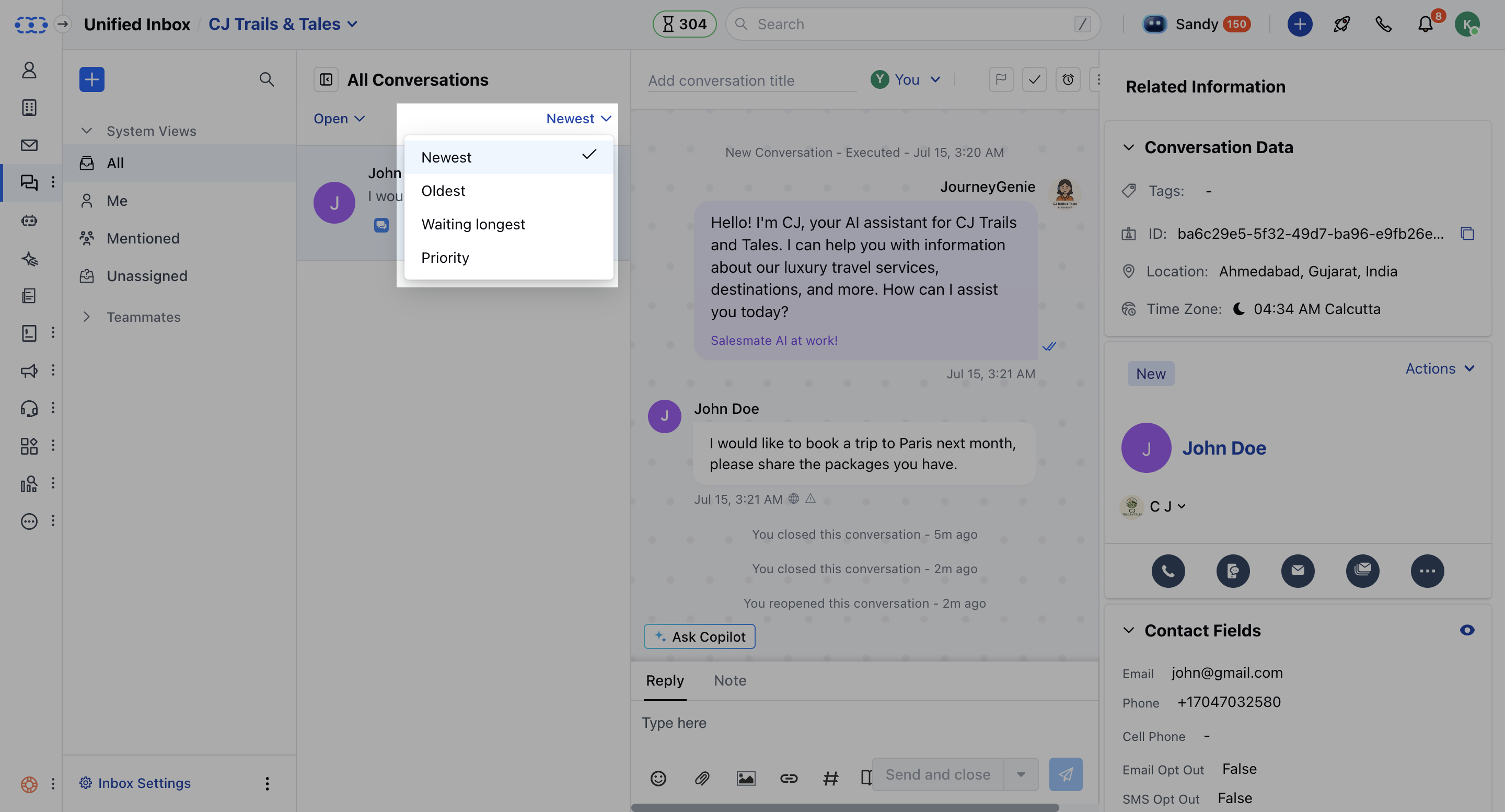Click the Ask Copilot button
1505x812 pixels.
click(699, 636)
